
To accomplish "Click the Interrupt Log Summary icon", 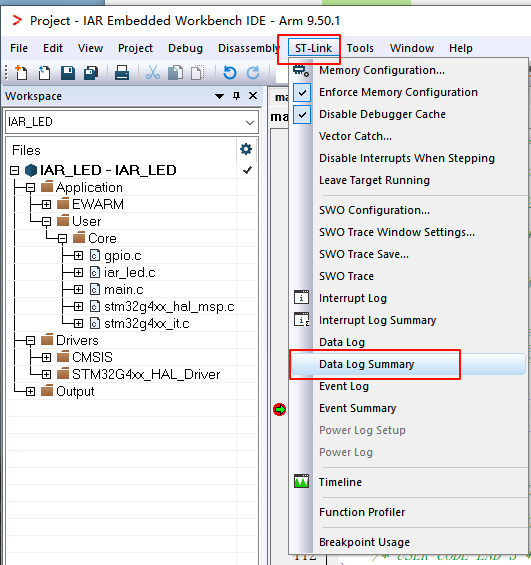I will [302, 320].
